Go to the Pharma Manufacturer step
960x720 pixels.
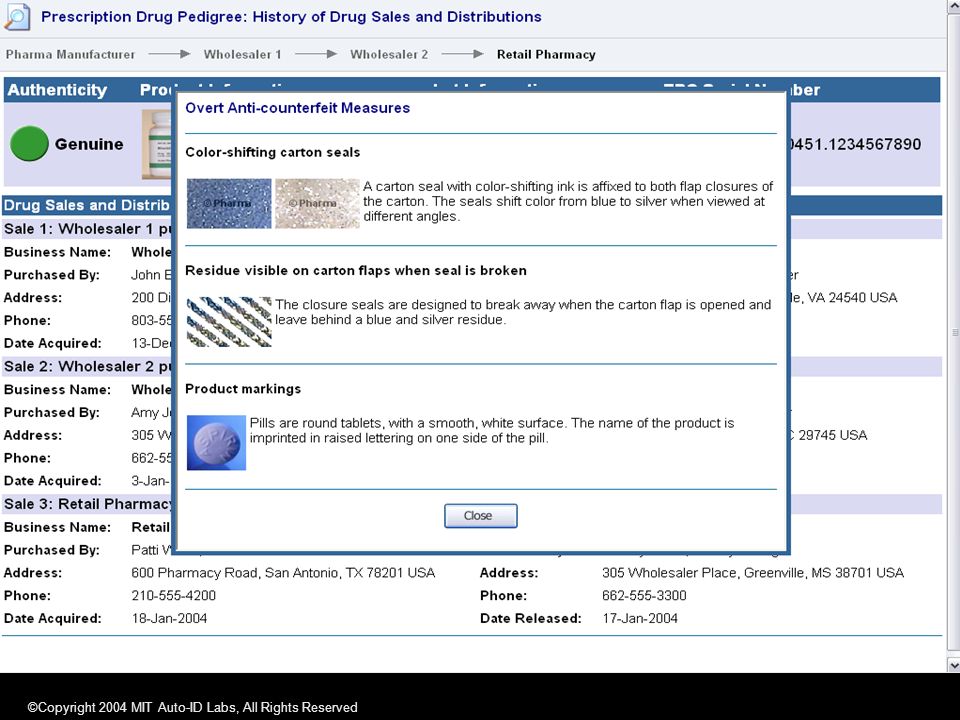[x=70, y=54]
